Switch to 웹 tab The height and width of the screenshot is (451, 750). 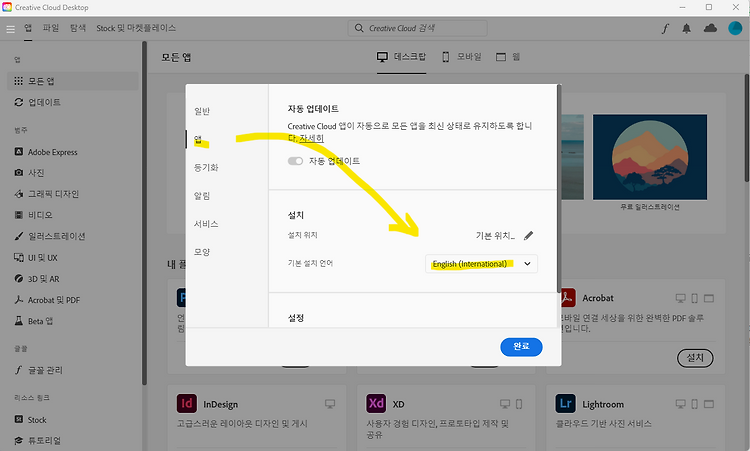pos(508,57)
